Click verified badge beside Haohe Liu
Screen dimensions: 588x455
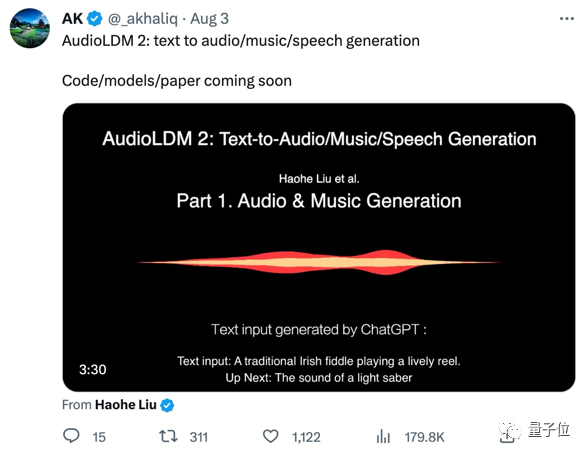167,405
